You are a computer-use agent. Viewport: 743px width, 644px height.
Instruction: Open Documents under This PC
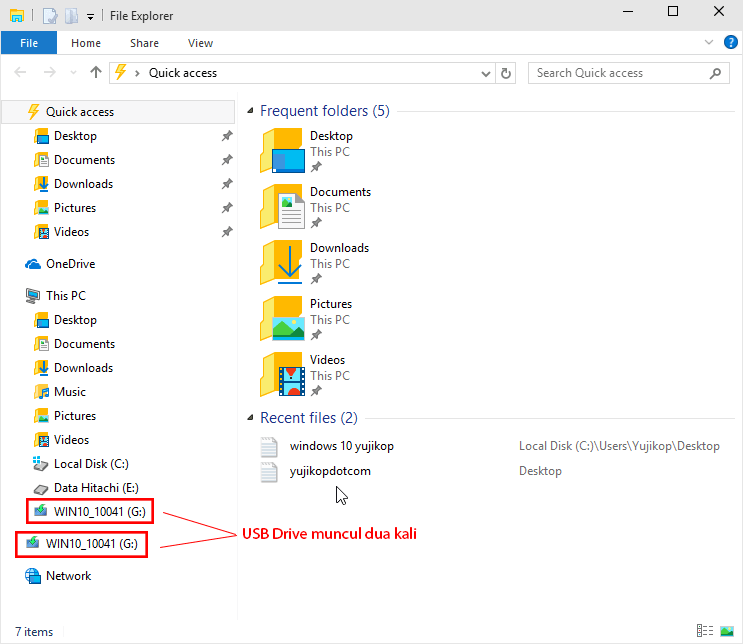(84, 344)
